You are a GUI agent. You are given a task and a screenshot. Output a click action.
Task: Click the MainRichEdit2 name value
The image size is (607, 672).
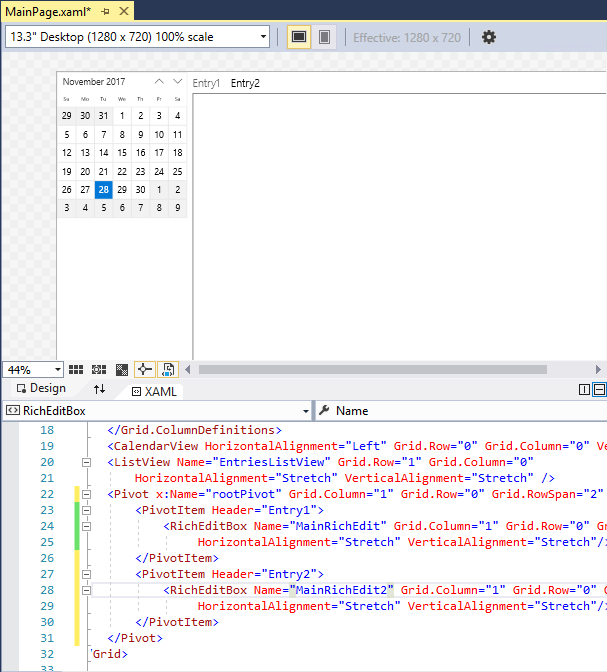point(342,590)
